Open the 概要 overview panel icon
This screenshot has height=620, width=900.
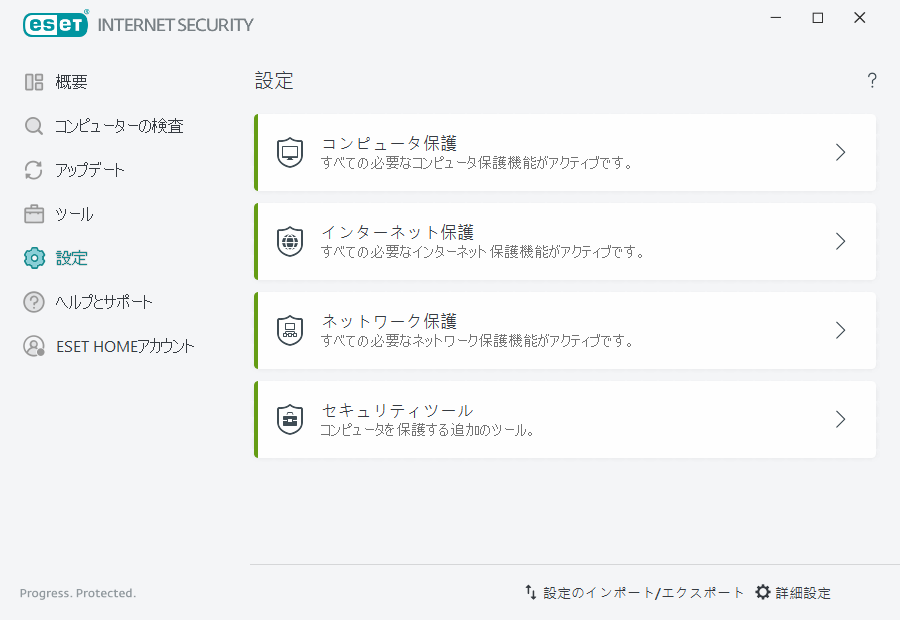pyautogui.click(x=33, y=81)
